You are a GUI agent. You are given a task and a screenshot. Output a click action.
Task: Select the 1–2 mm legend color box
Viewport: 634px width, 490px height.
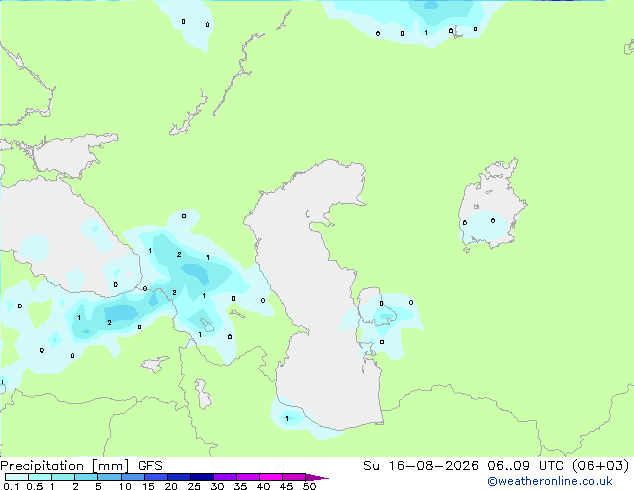point(63,477)
